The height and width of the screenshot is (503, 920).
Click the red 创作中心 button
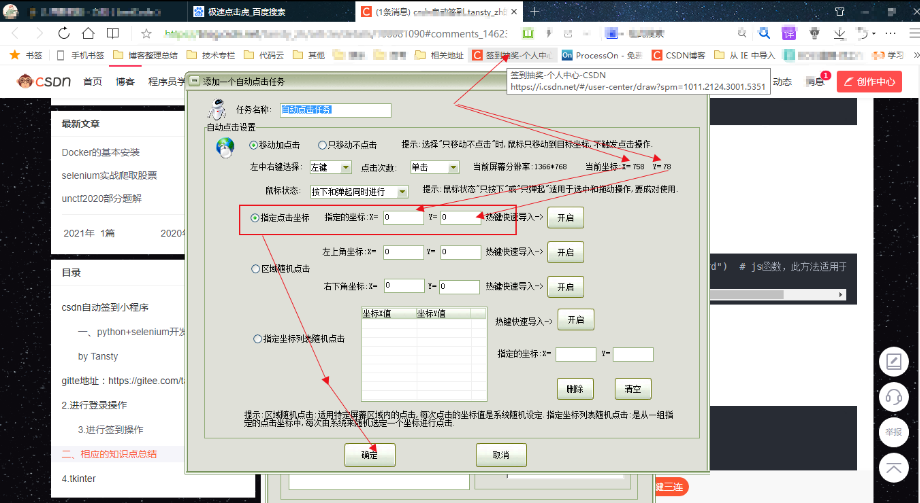pyautogui.click(x=870, y=82)
